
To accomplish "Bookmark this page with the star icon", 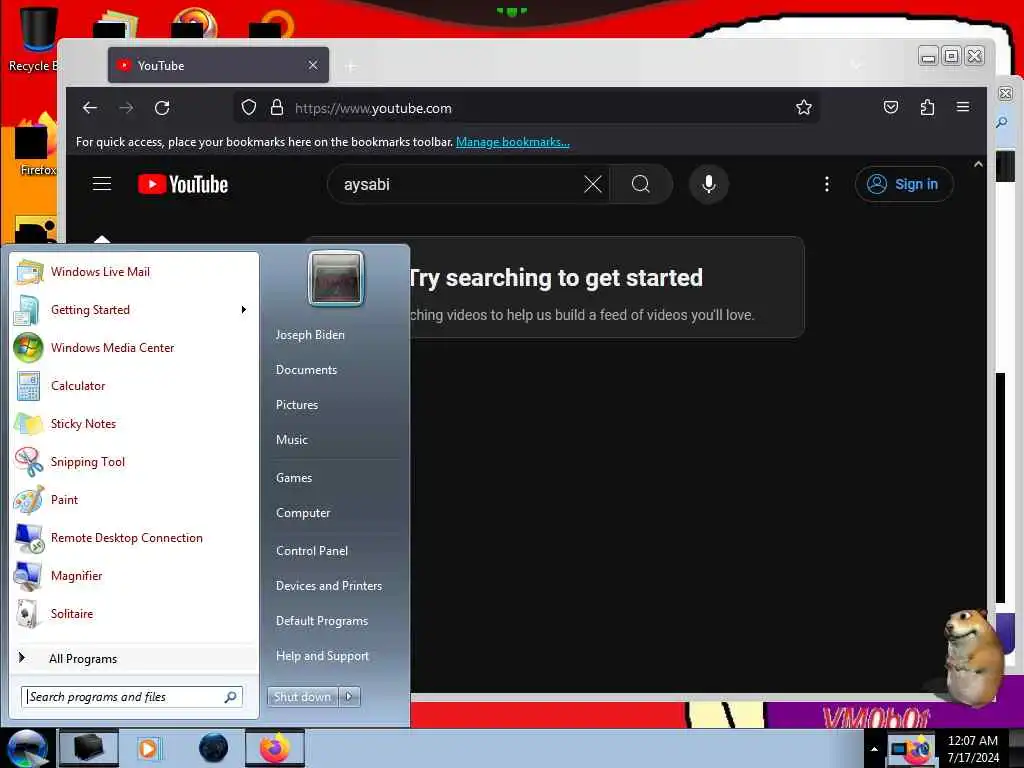I will tap(804, 108).
